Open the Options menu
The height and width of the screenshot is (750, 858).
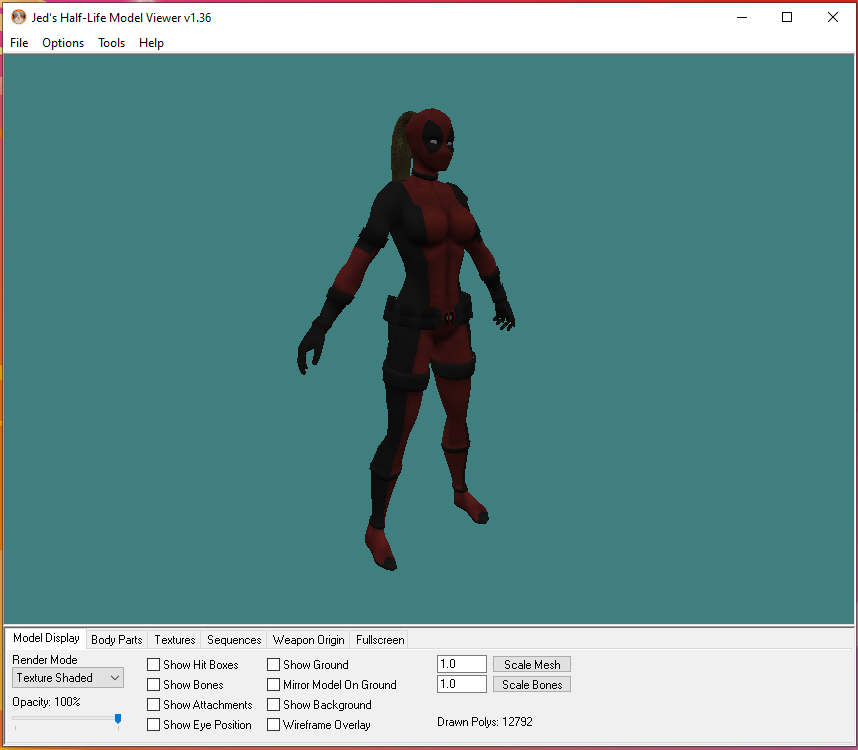63,43
